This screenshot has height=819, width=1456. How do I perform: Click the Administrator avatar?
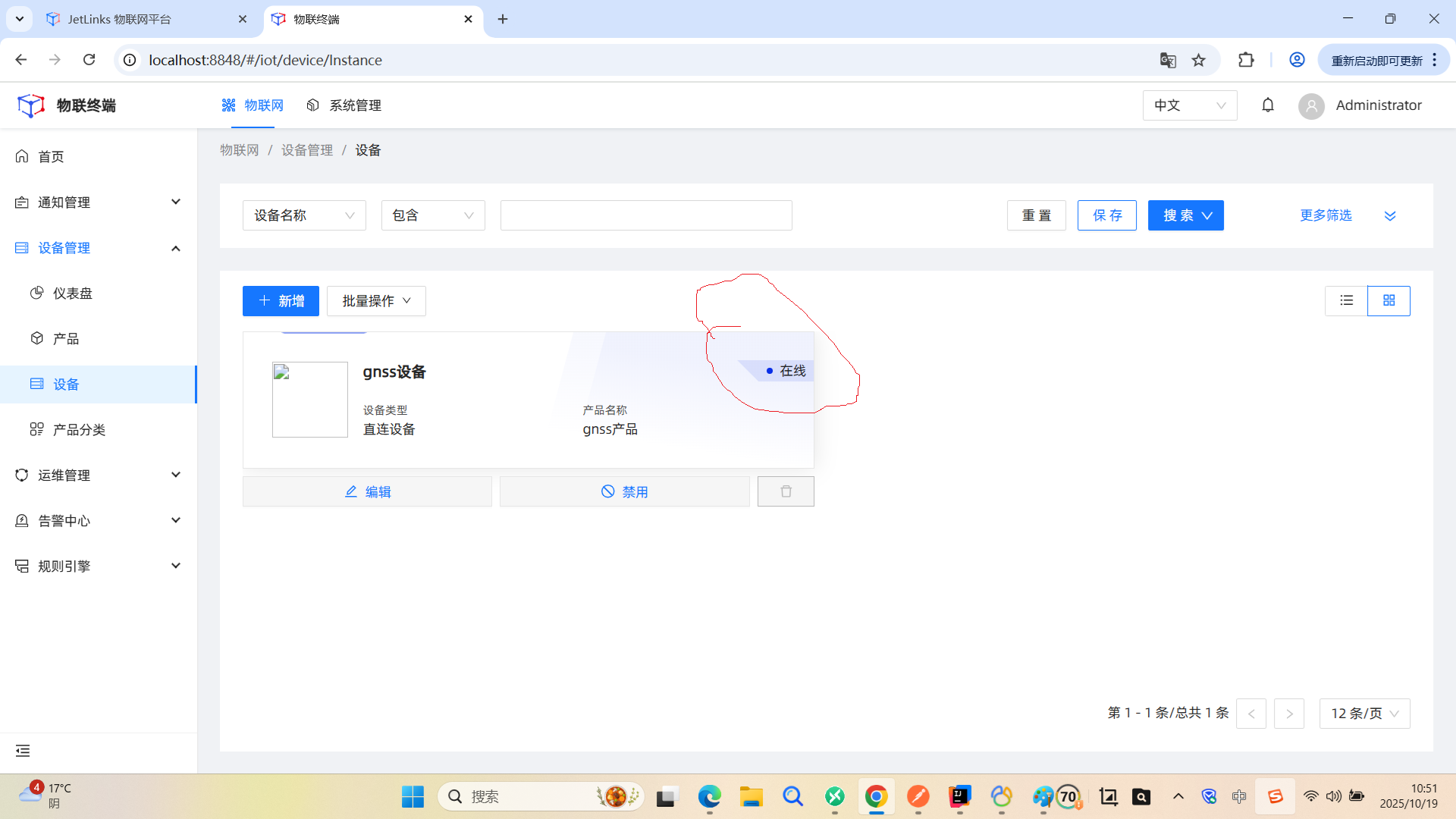pyautogui.click(x=1310, y=105)
